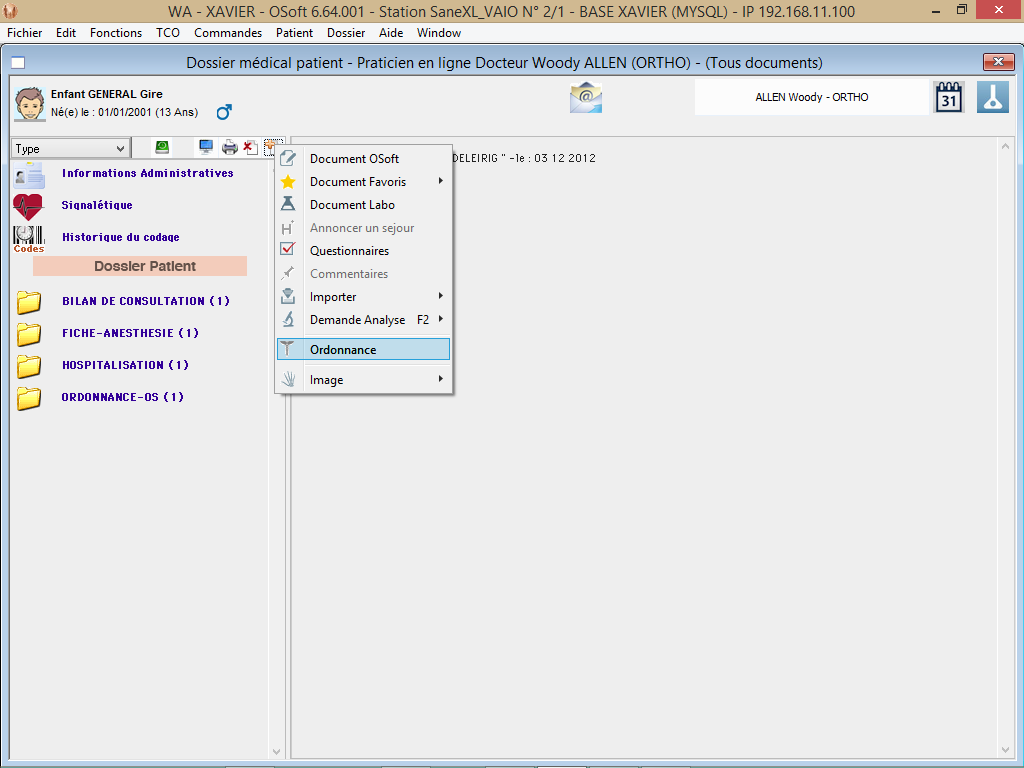Image resolution: width=1024 pixels, height=768 pixels.
Task: Open the Edit menu
Action: click(x=66, y=33)
